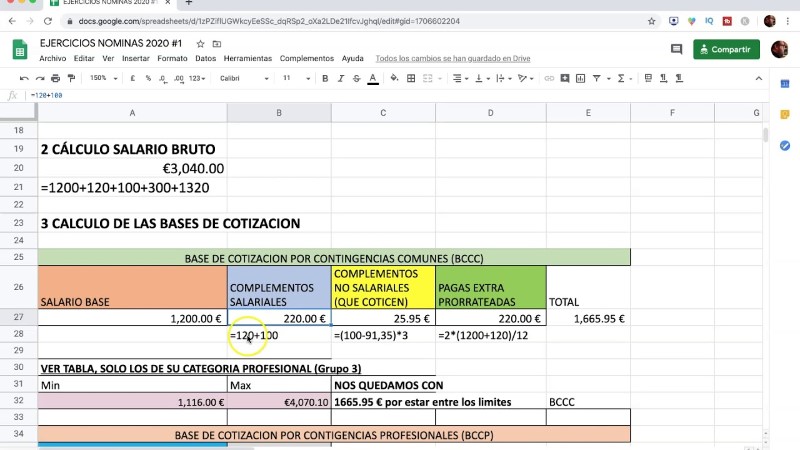Open font size 11 dropdown

pyautogui.click(x=296, y=79)
